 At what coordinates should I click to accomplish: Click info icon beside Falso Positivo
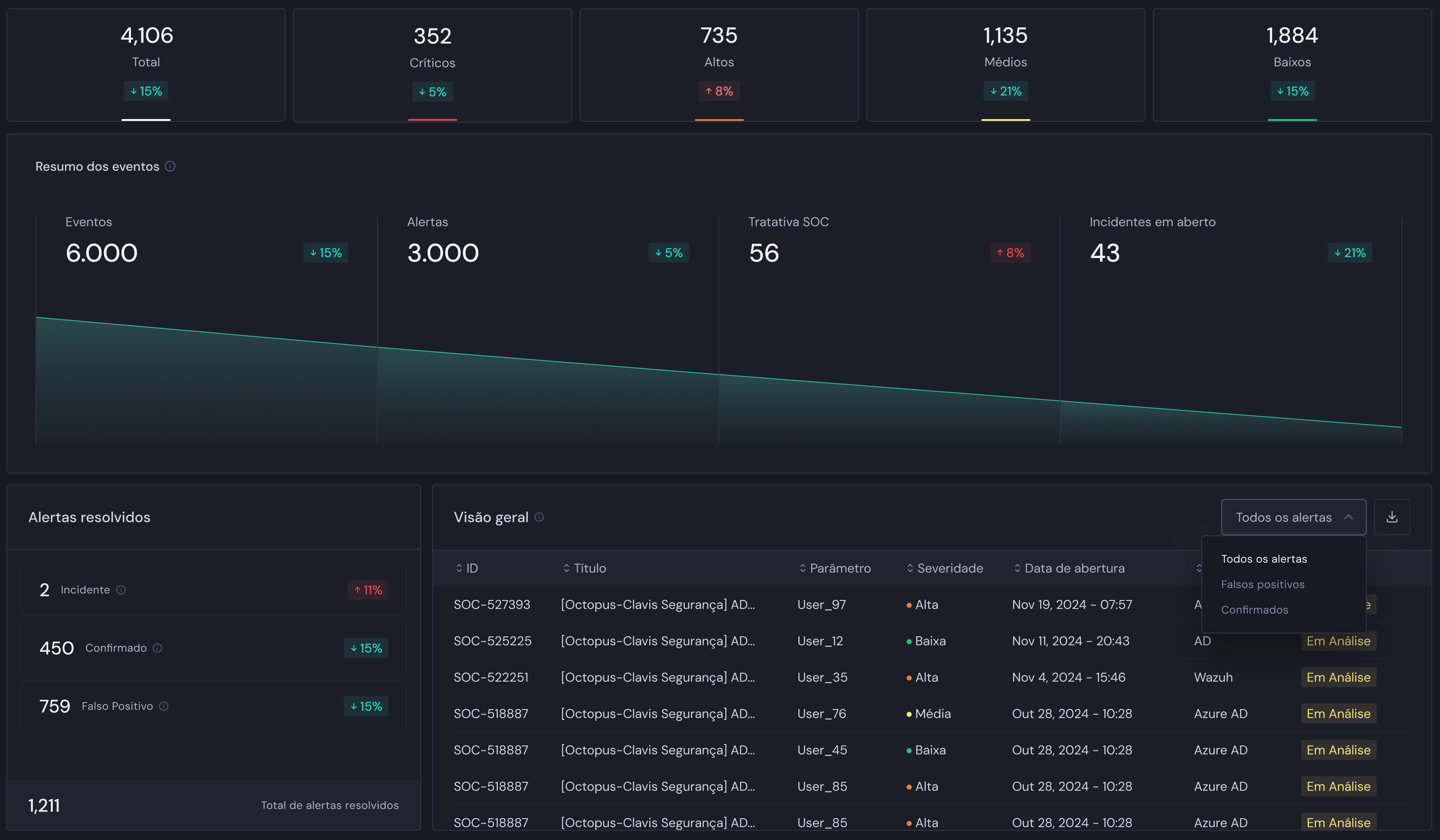pyautogui.click(x=163, y=706)
